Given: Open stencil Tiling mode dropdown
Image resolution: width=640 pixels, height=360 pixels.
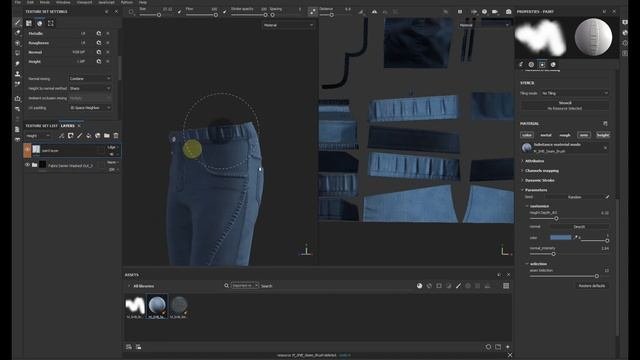Looking at the screenshot, I should coord(575,93).
